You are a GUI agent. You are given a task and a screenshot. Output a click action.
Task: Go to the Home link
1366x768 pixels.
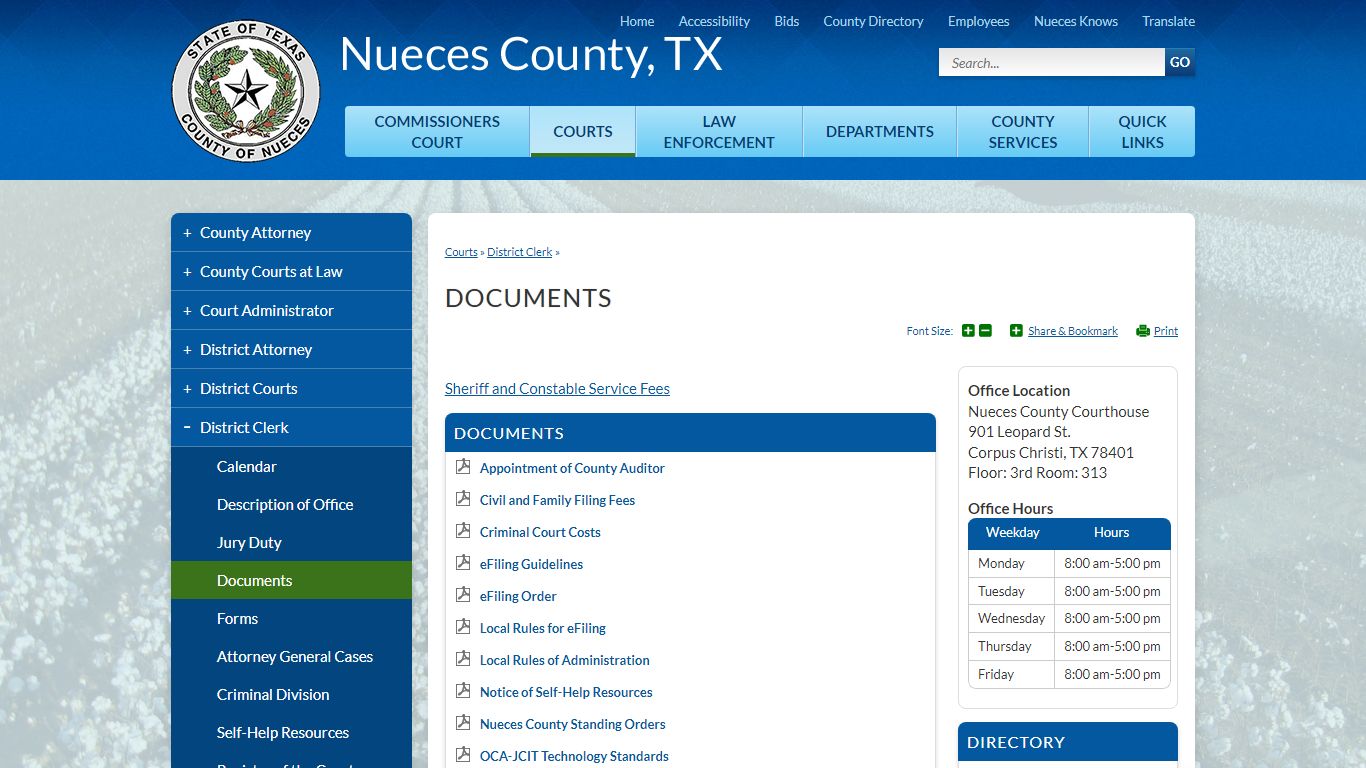pos(637,21)
